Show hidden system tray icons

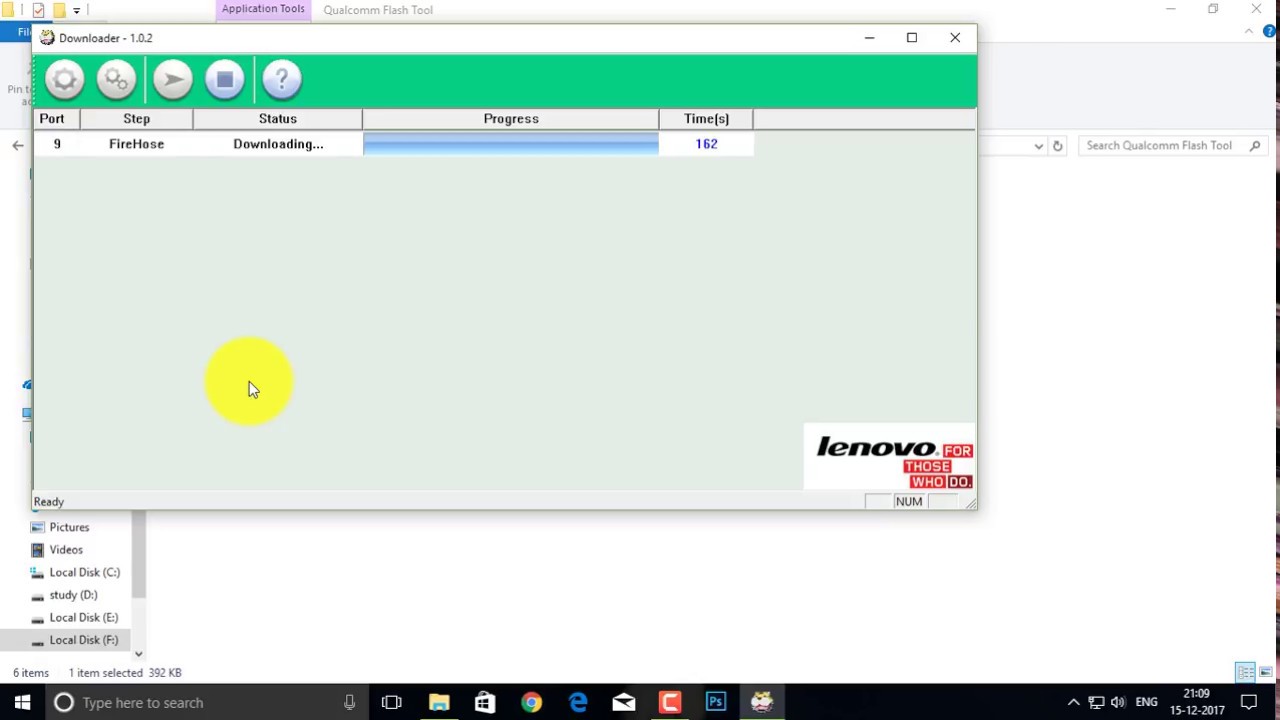1074,703
